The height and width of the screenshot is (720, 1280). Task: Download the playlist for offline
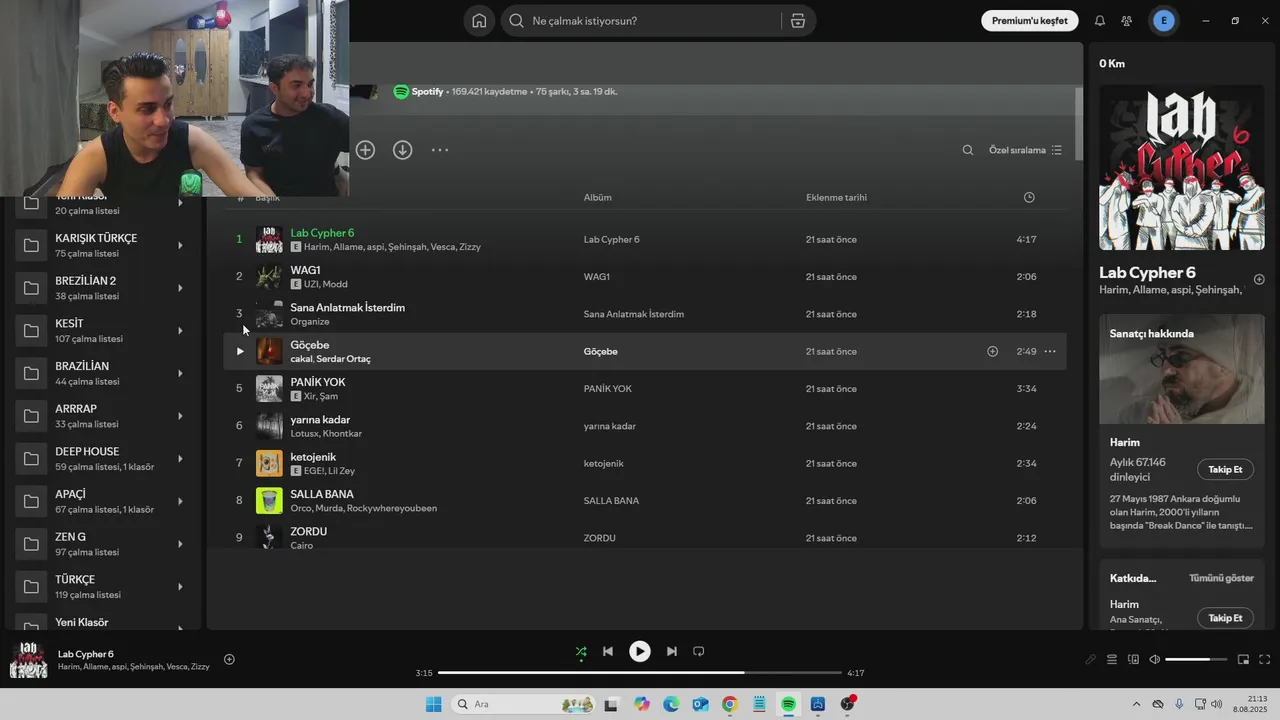click(402, 150)
